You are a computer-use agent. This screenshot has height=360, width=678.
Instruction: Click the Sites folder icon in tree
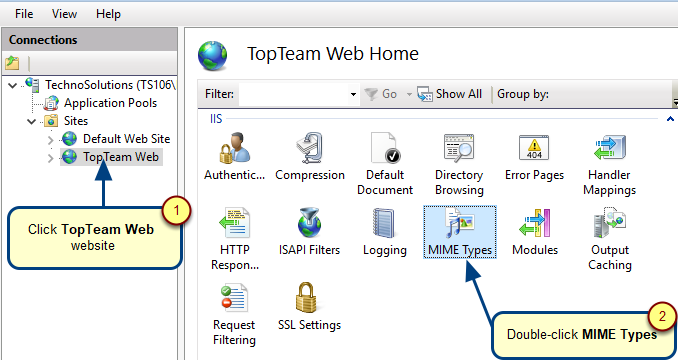pos(51,121)
